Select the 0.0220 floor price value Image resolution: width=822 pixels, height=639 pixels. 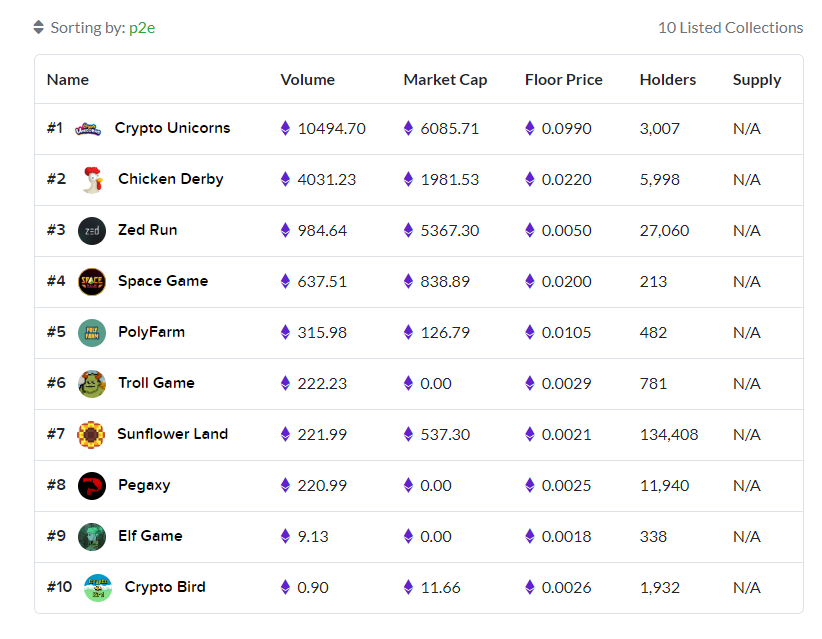(x=566, y=180)
